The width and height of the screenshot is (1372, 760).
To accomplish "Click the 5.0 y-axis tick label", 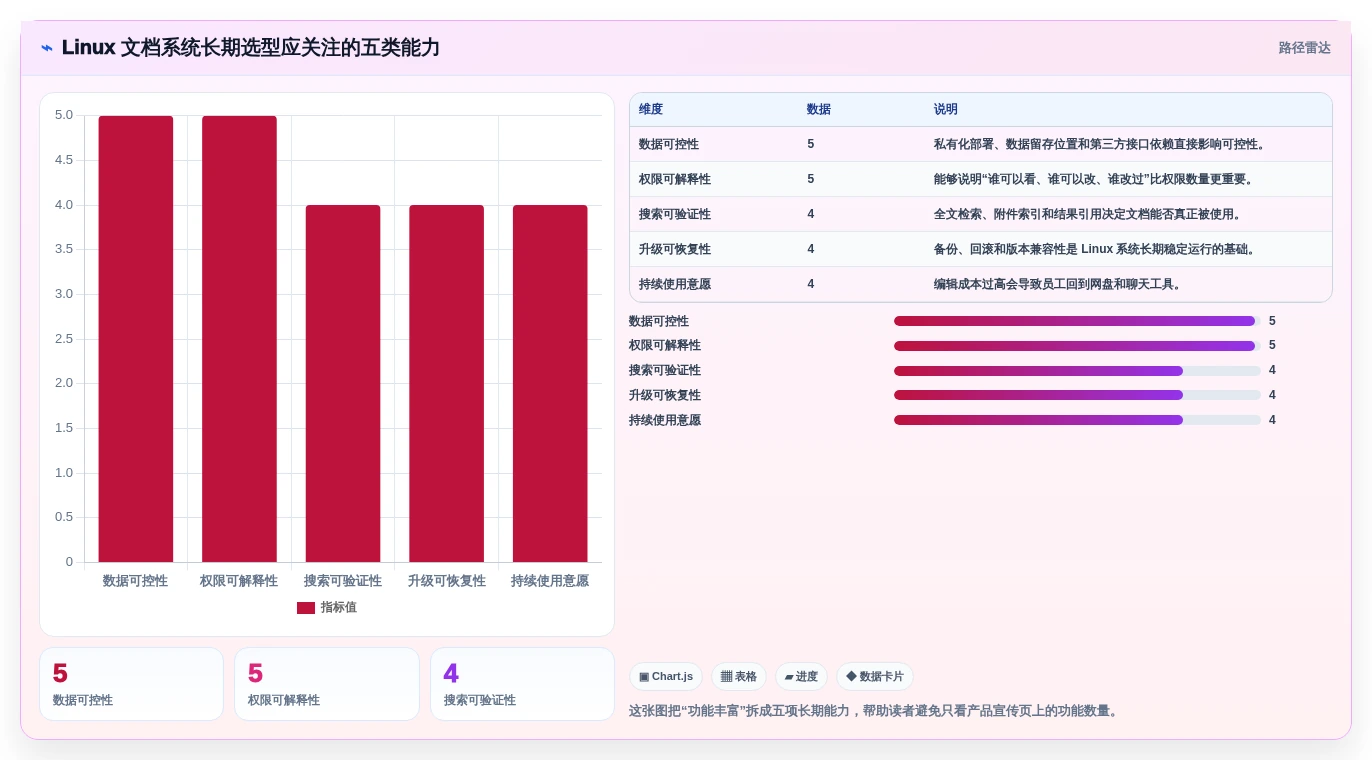I will click(x=64, y=115).
